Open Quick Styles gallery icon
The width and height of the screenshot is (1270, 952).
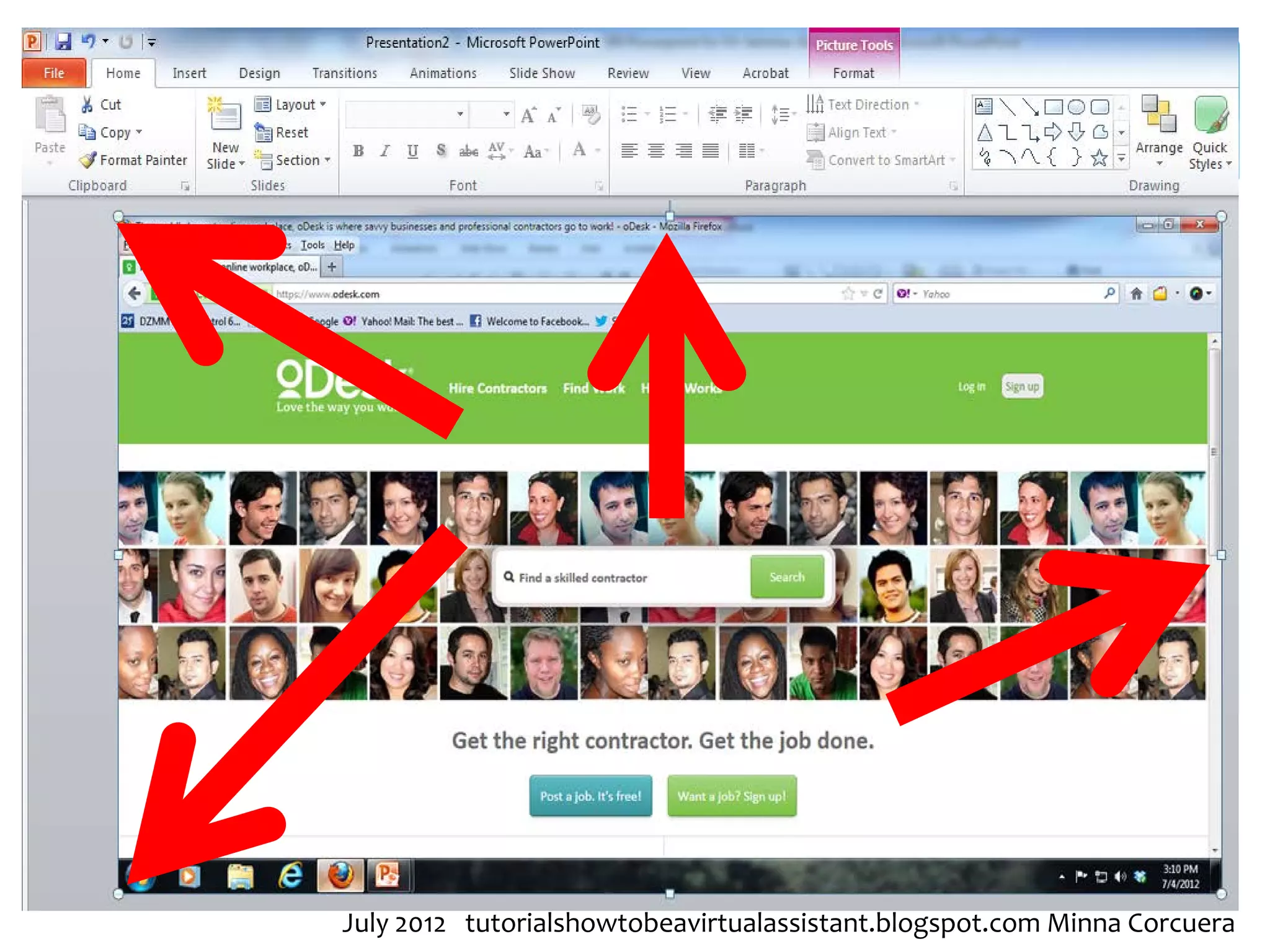pos(1210,115)
